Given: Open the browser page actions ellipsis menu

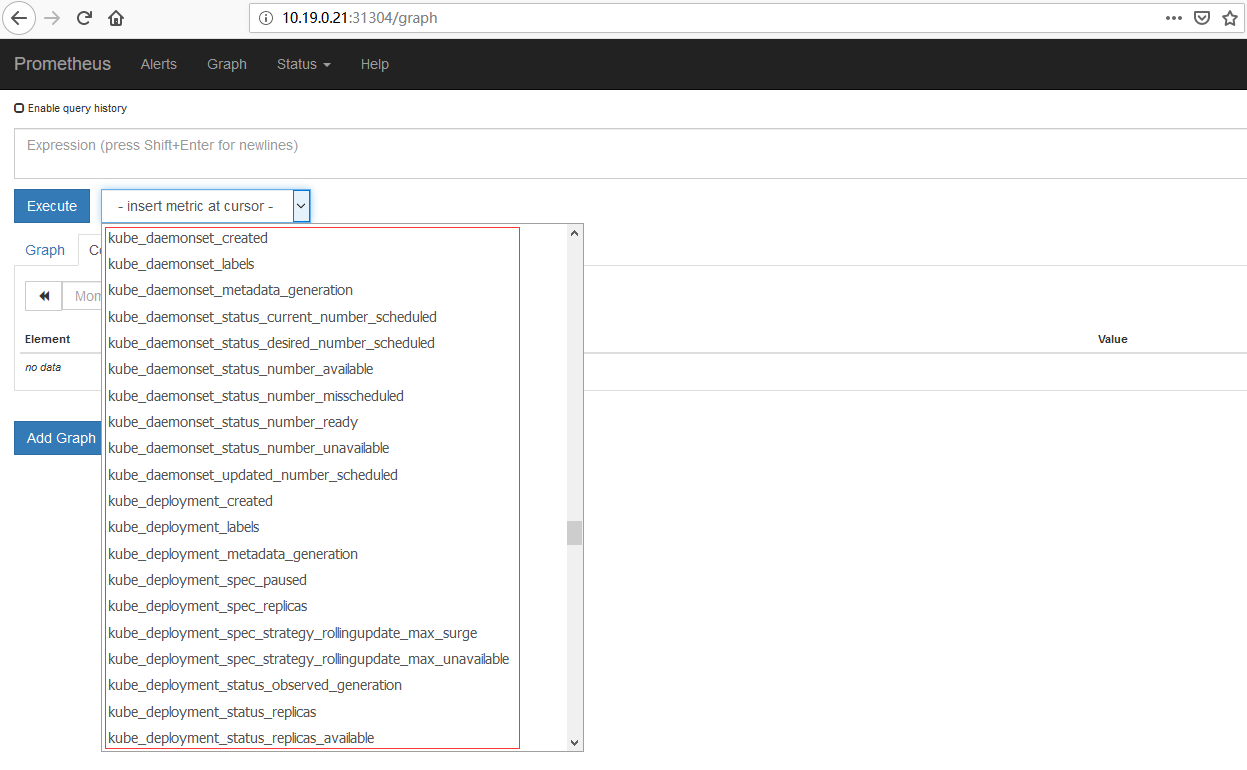Looking at the screenshot, I should point(1174,18).
